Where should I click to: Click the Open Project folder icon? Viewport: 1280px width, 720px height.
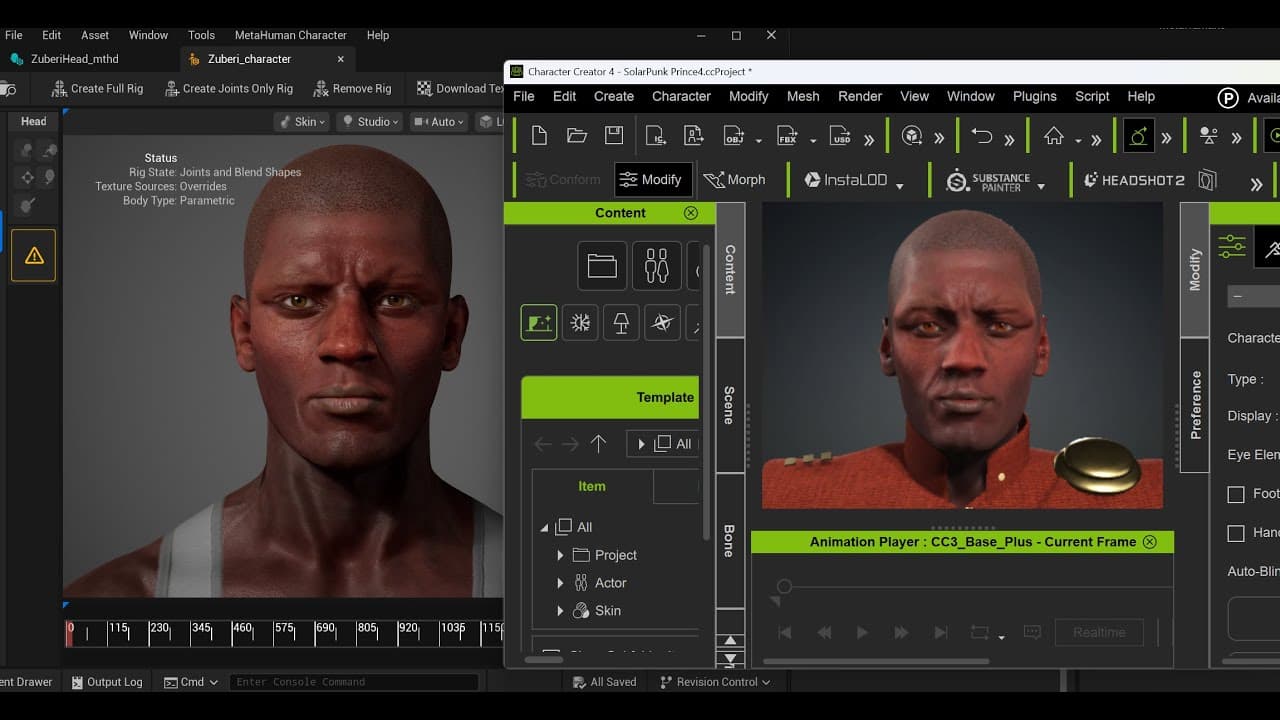click(577, 136)
